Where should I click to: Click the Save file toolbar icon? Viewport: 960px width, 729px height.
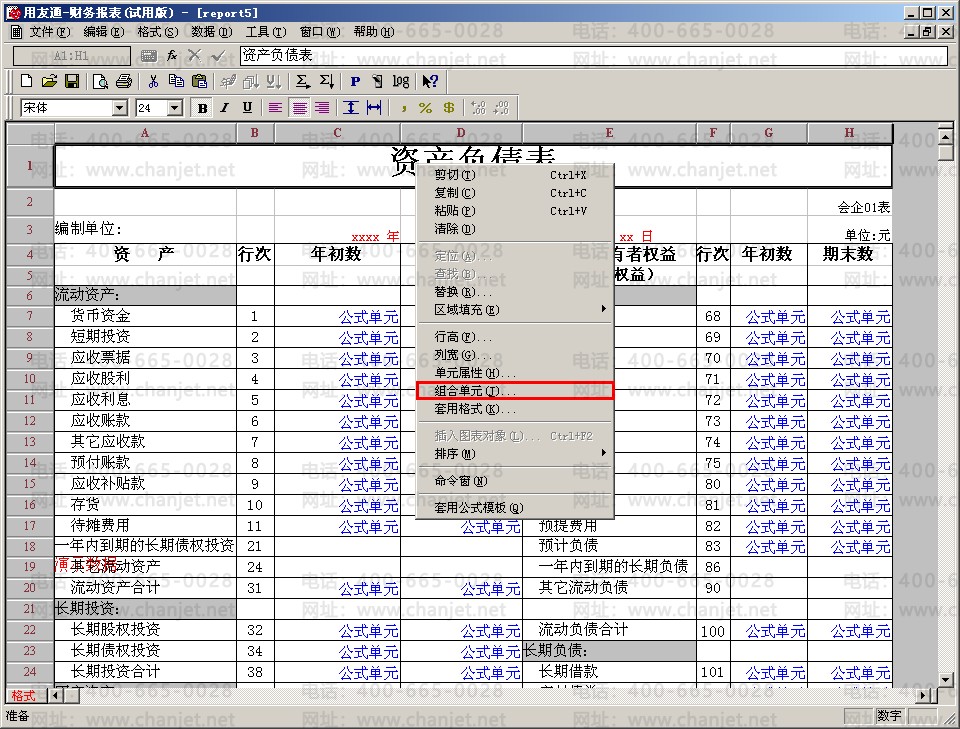coord(72,81)
